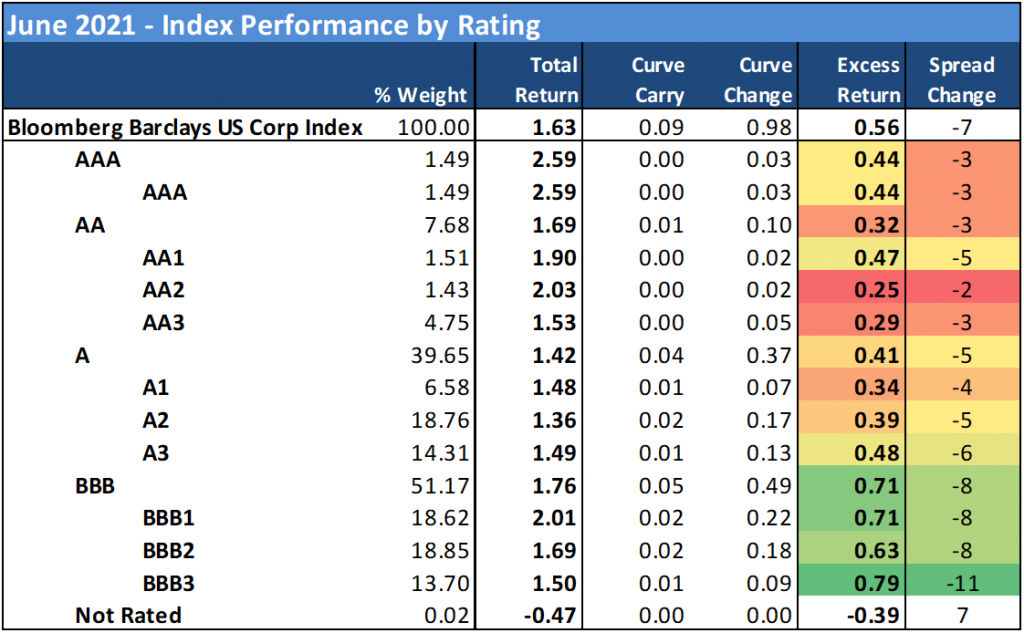Screen dimensions: 1024x633
Task: Click the Not Rated row label
Action: (127, 616)
